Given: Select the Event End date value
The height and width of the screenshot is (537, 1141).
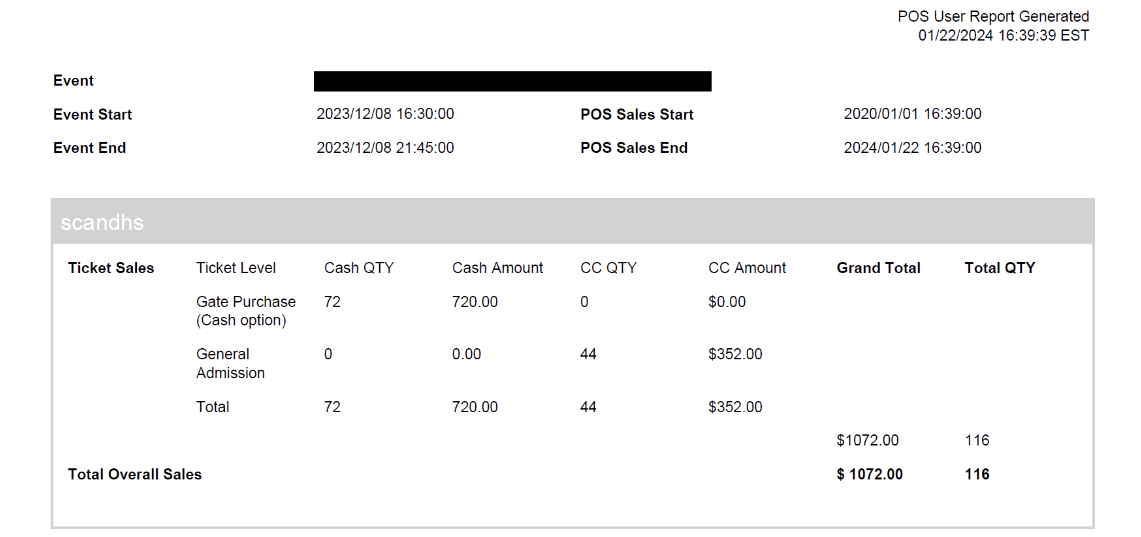Looking at the screenshot, I should (385, 148).
